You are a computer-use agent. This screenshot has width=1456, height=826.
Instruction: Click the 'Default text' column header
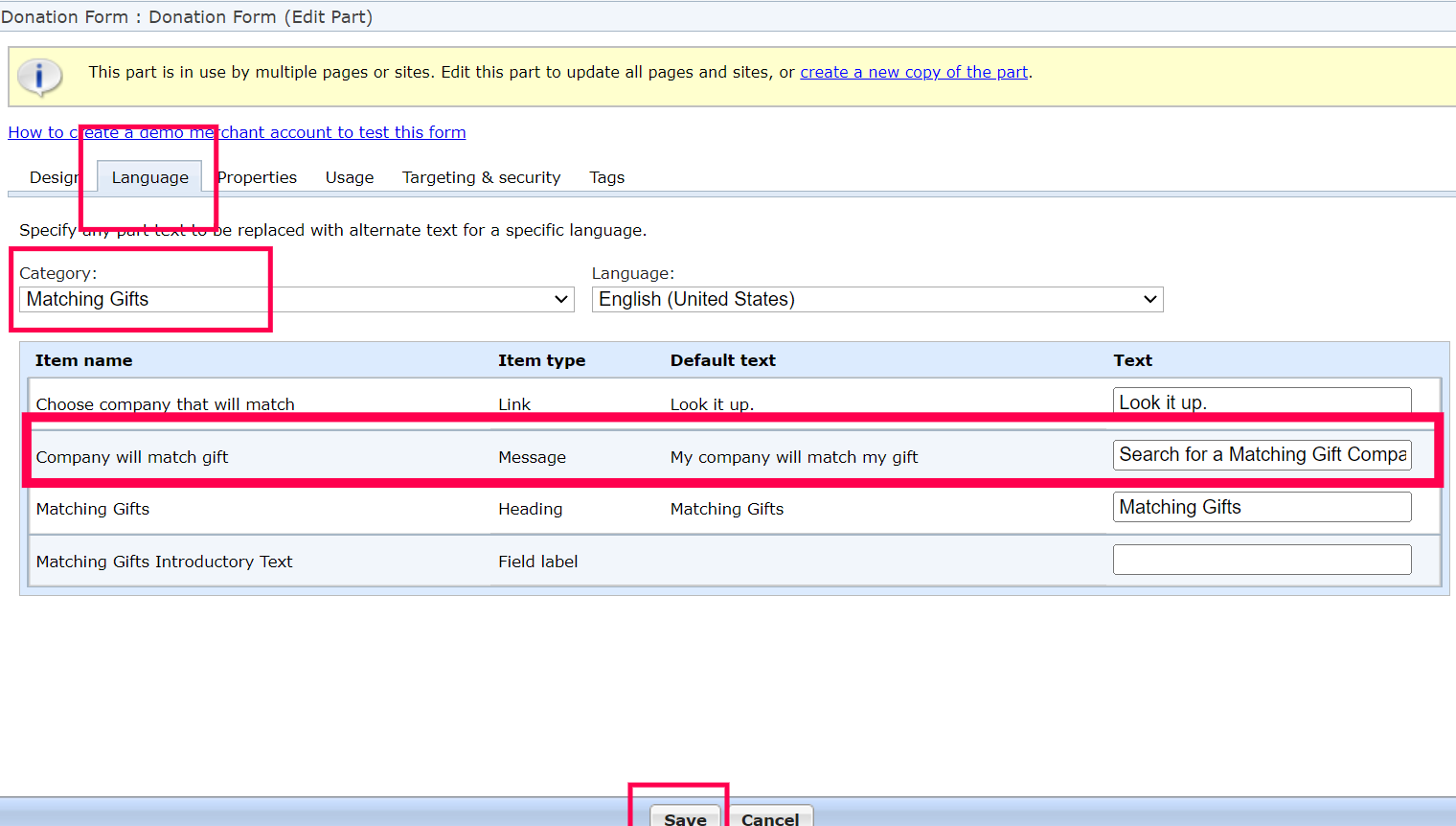pyautogui.click(x=722, y=361)
